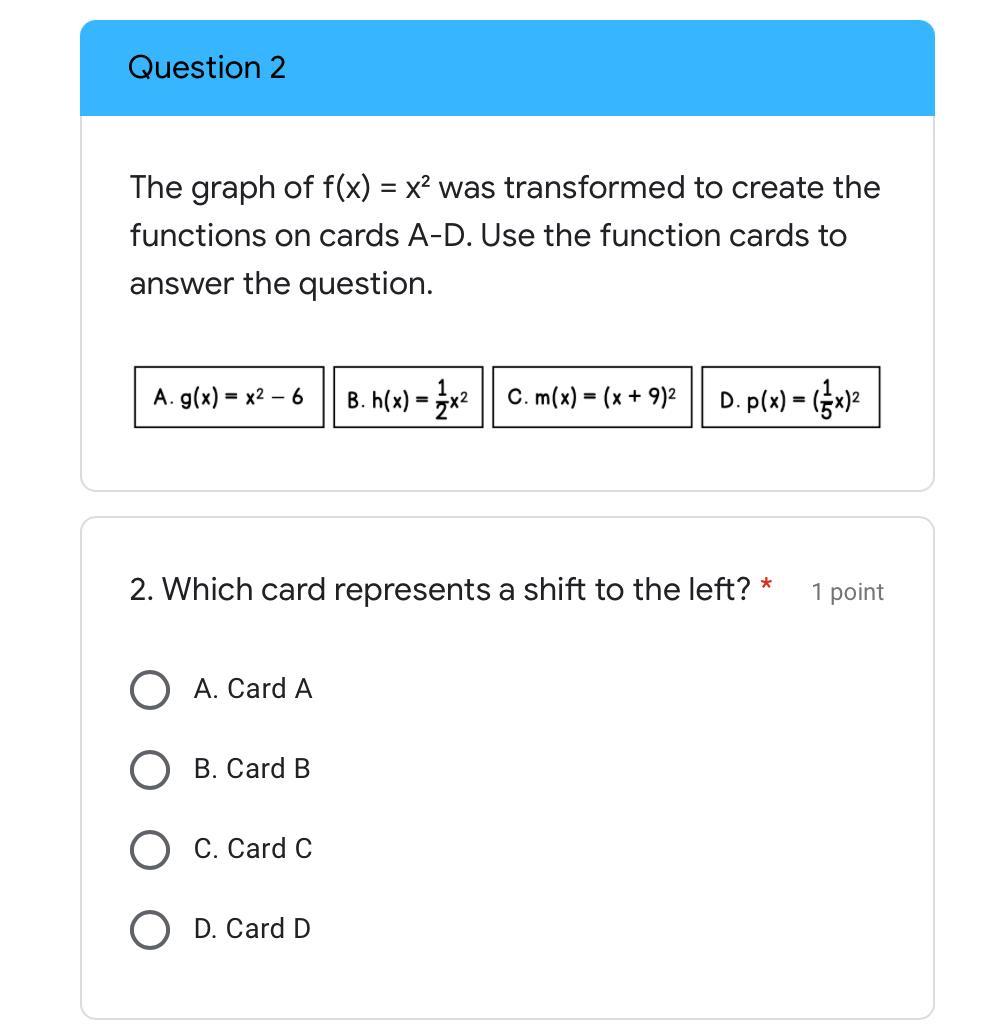
Task: Click the "D. Card D" option label
Action: coord(252,929)
